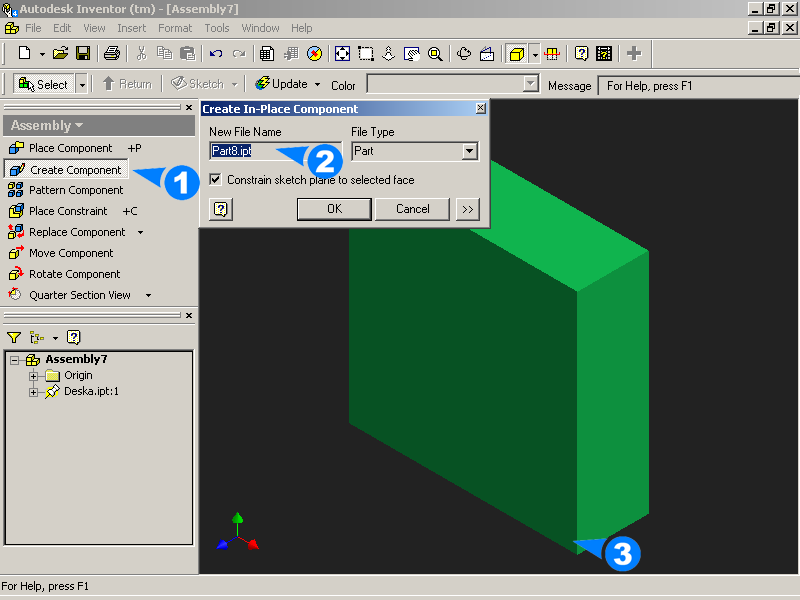Expand the Deska.ipt:1 tree node
The height and width of the screenshot is (600, 800).
click(x=33, y=392)
